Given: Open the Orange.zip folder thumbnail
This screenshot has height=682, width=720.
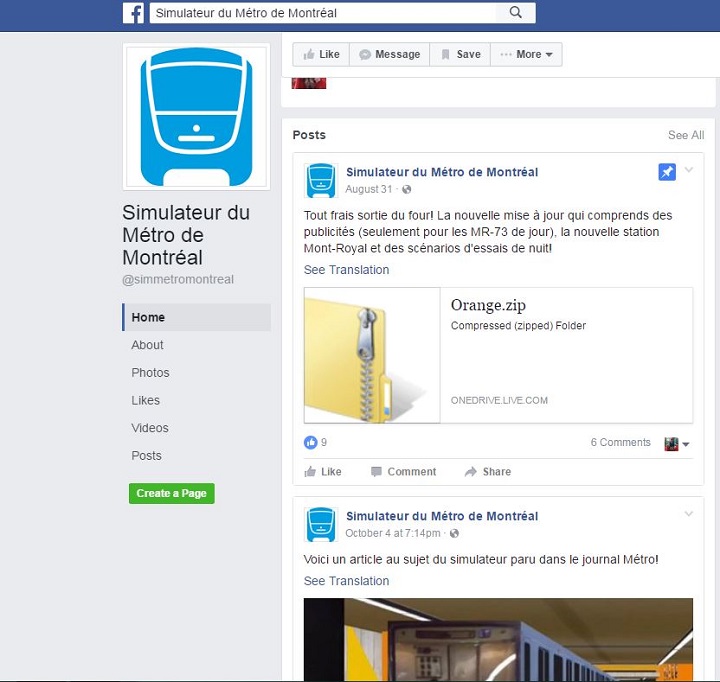Looking at the screenshot, I should tap(372, 355).
